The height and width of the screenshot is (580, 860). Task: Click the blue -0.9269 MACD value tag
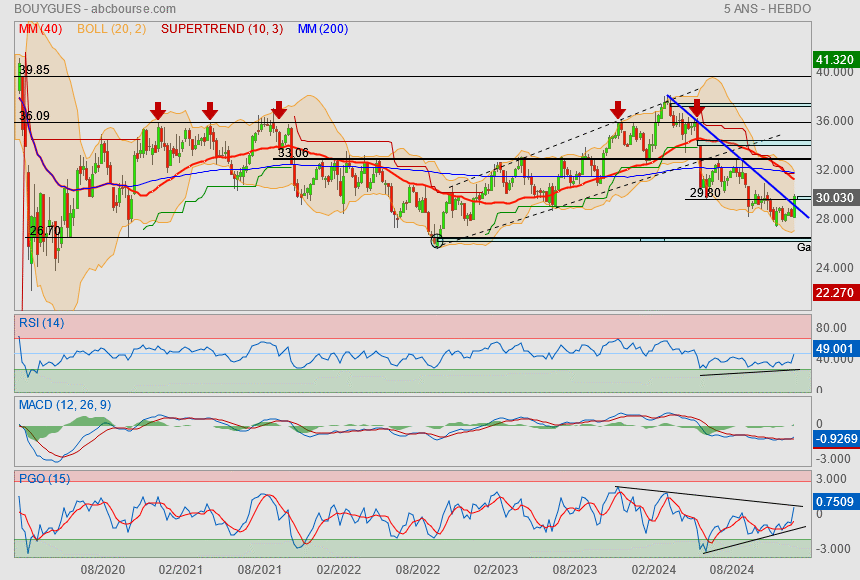tap(836, 438)
